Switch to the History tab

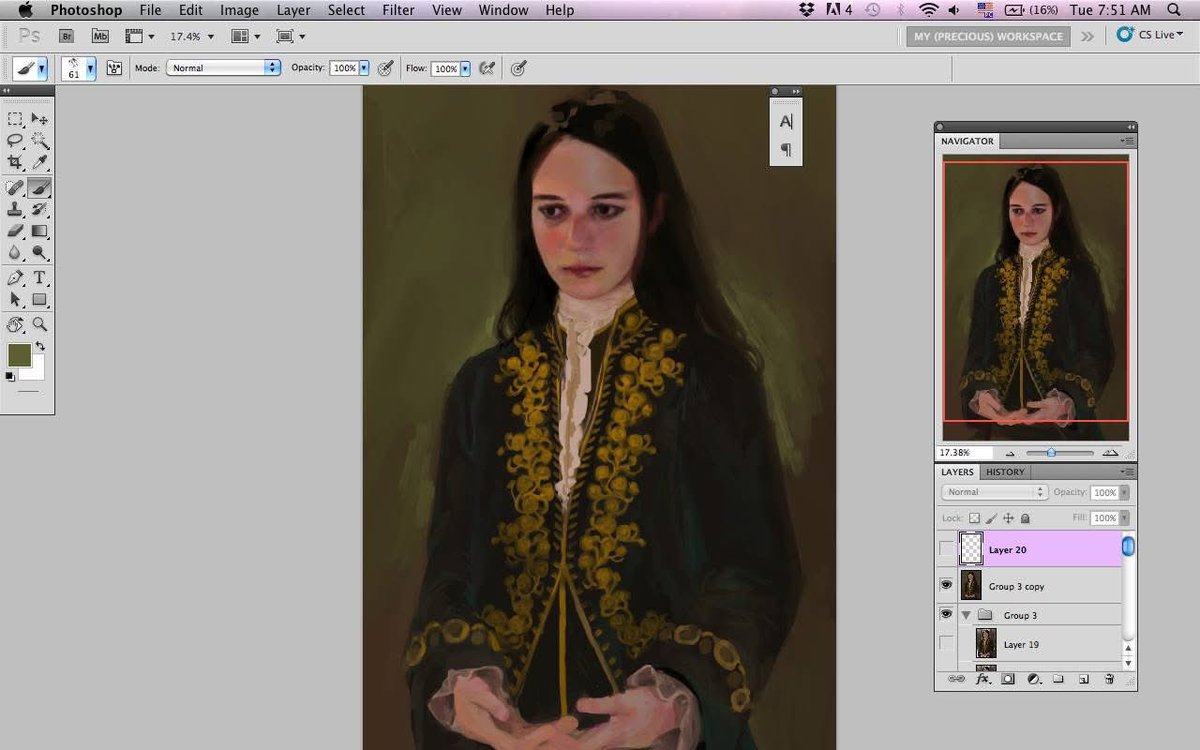1005,472
